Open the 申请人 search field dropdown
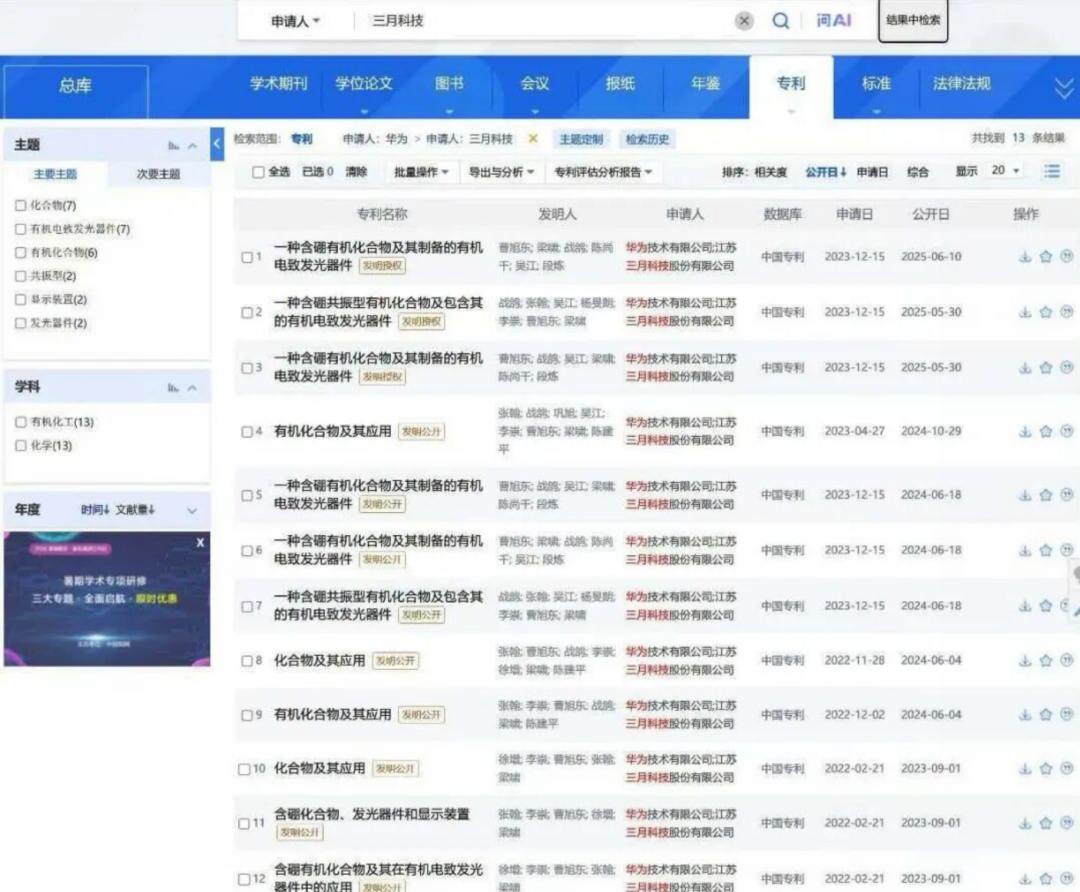 point(295,21)
